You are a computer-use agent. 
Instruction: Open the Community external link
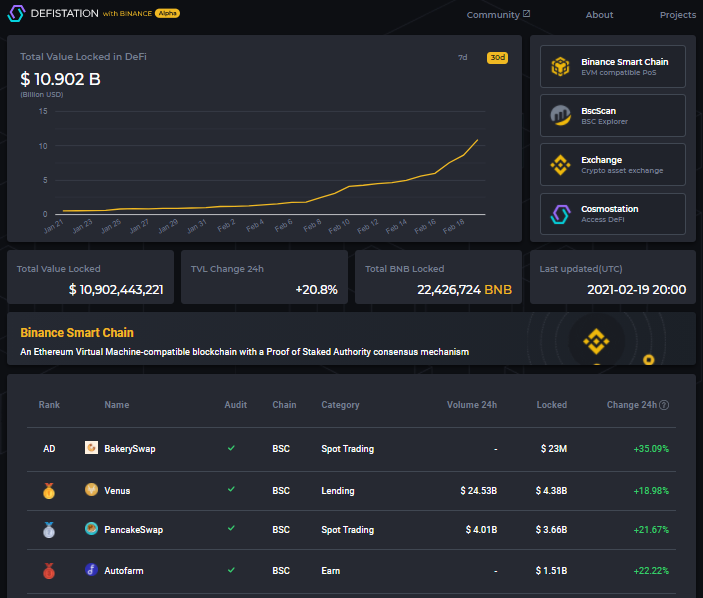point(498,15)
